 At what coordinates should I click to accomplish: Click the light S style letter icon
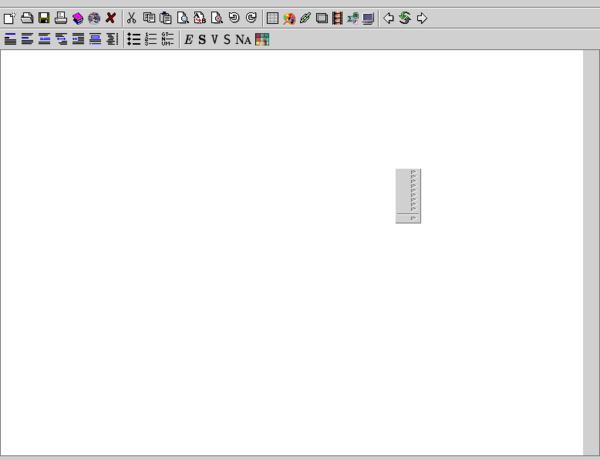[x=227, y=39]
